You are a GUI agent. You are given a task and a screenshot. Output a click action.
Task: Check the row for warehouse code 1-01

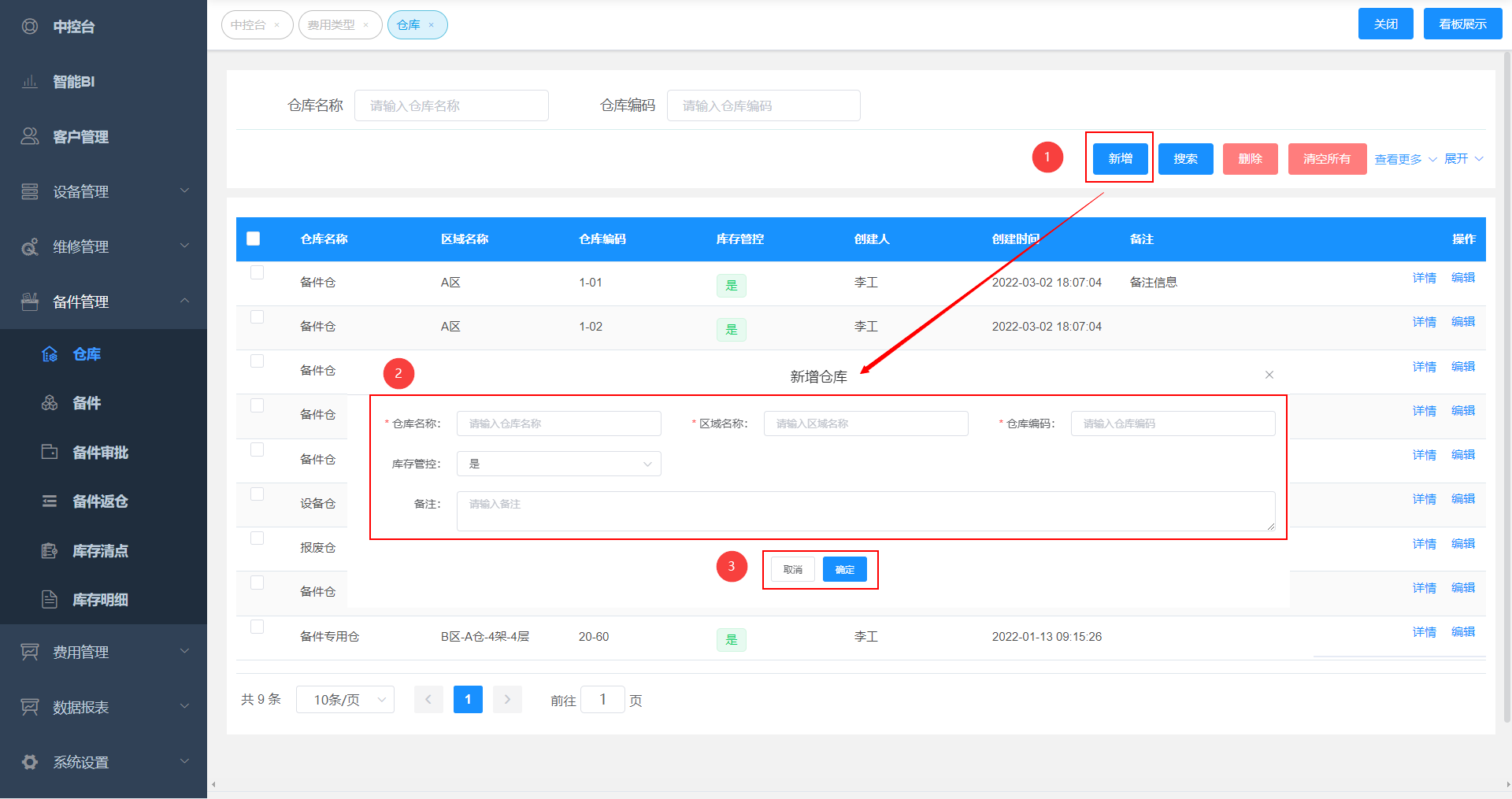pos(257,273)
